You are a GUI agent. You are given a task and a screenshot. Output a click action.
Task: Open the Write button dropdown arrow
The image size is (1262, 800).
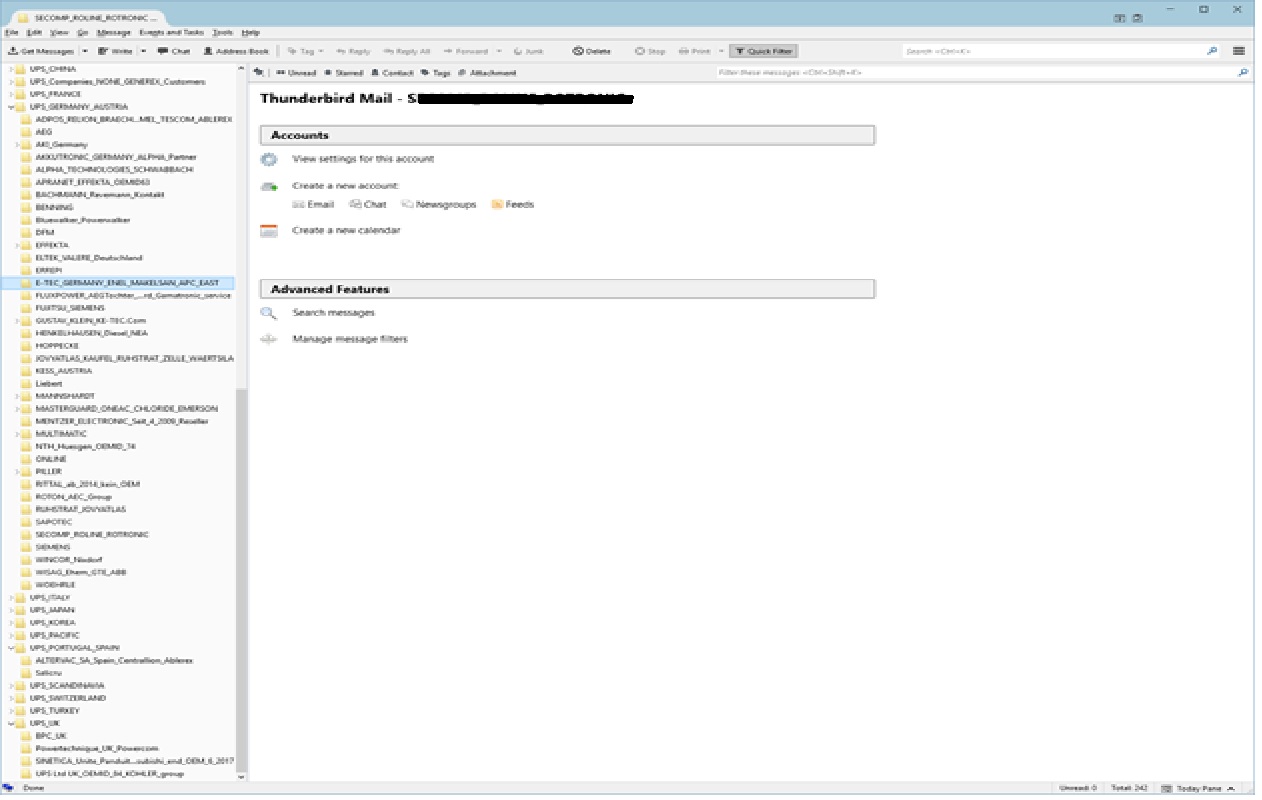tap(144, 51)
